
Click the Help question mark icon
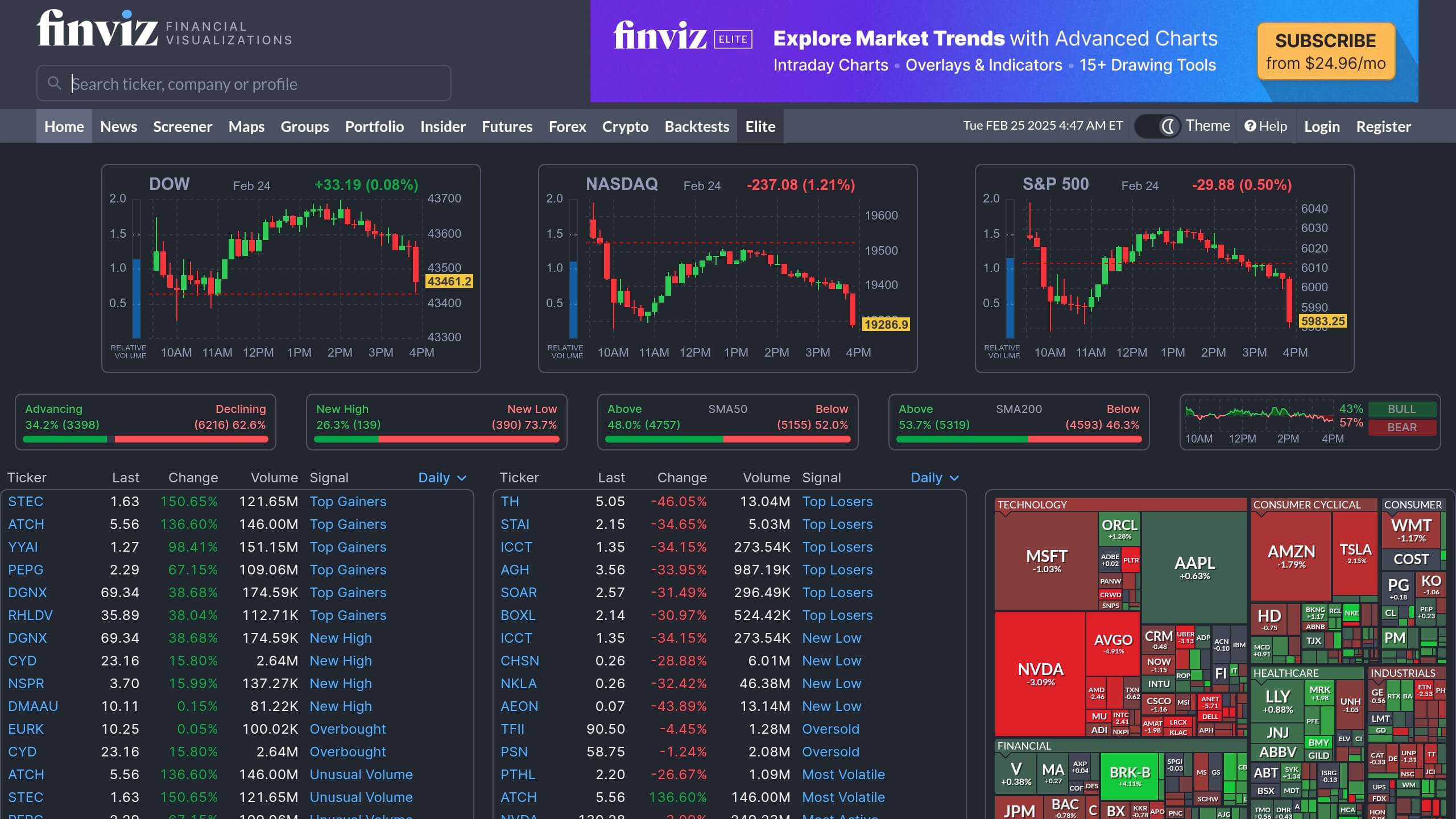click(1249, 126)
